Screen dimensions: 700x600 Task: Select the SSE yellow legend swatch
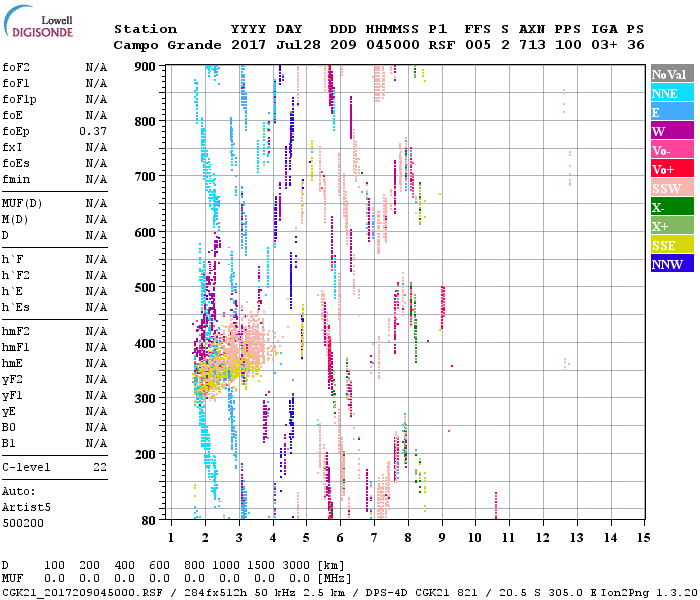tap(671, 245)
